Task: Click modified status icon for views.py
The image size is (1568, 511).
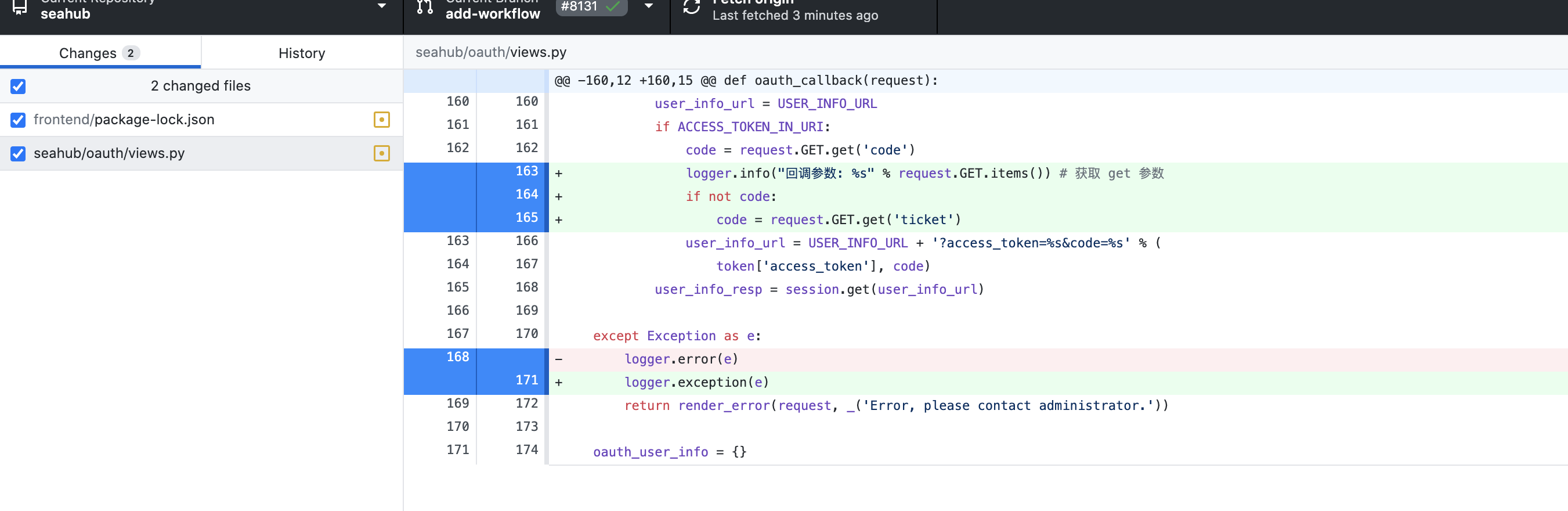Action: tap(381, 153)
